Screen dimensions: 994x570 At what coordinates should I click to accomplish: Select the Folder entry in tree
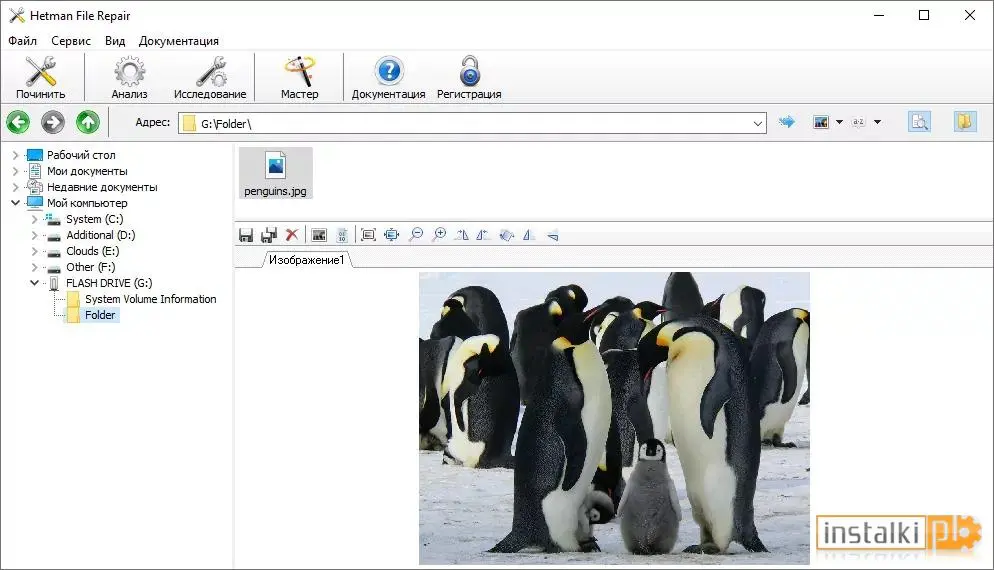click(x=100, y=315)
